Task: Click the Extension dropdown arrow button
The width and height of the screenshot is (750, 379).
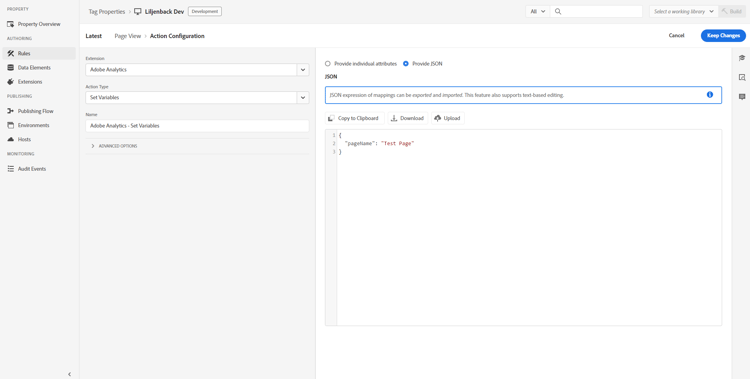Action: point(303,69)
